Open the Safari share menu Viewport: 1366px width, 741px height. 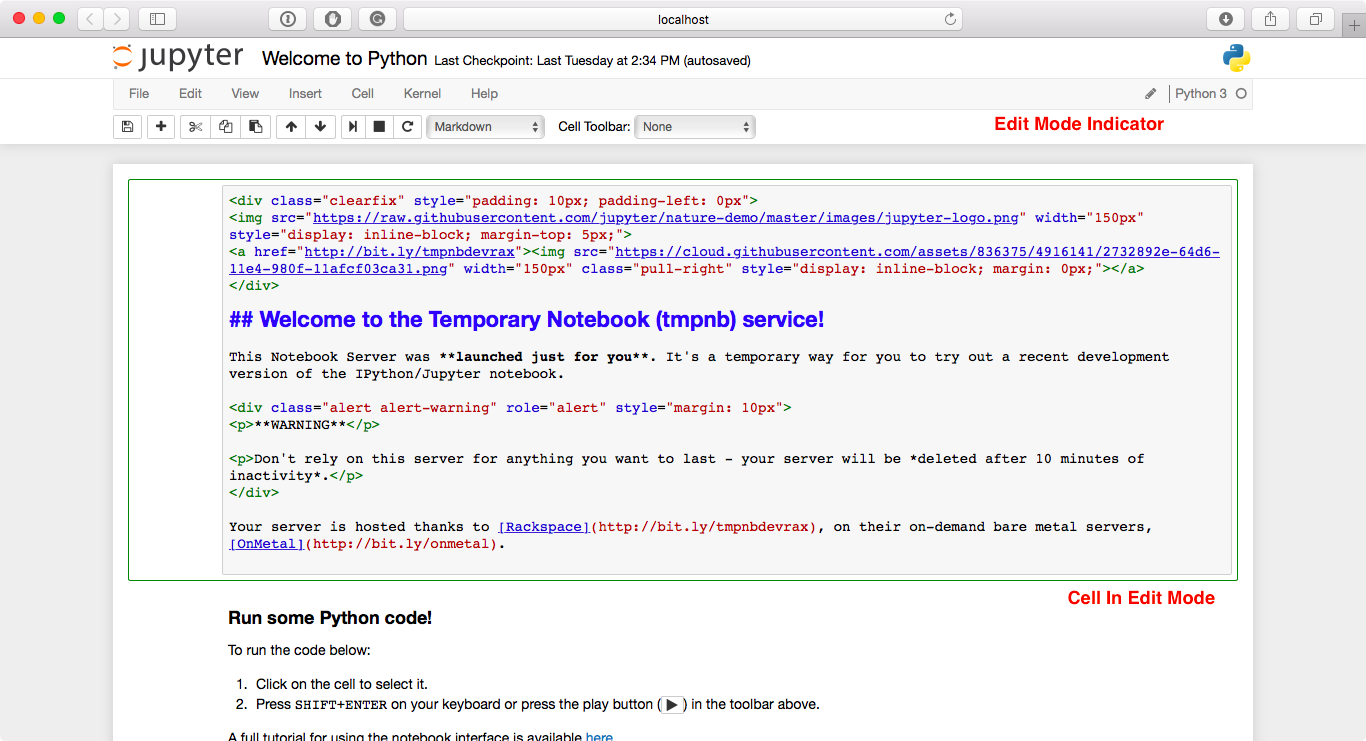1271,19
